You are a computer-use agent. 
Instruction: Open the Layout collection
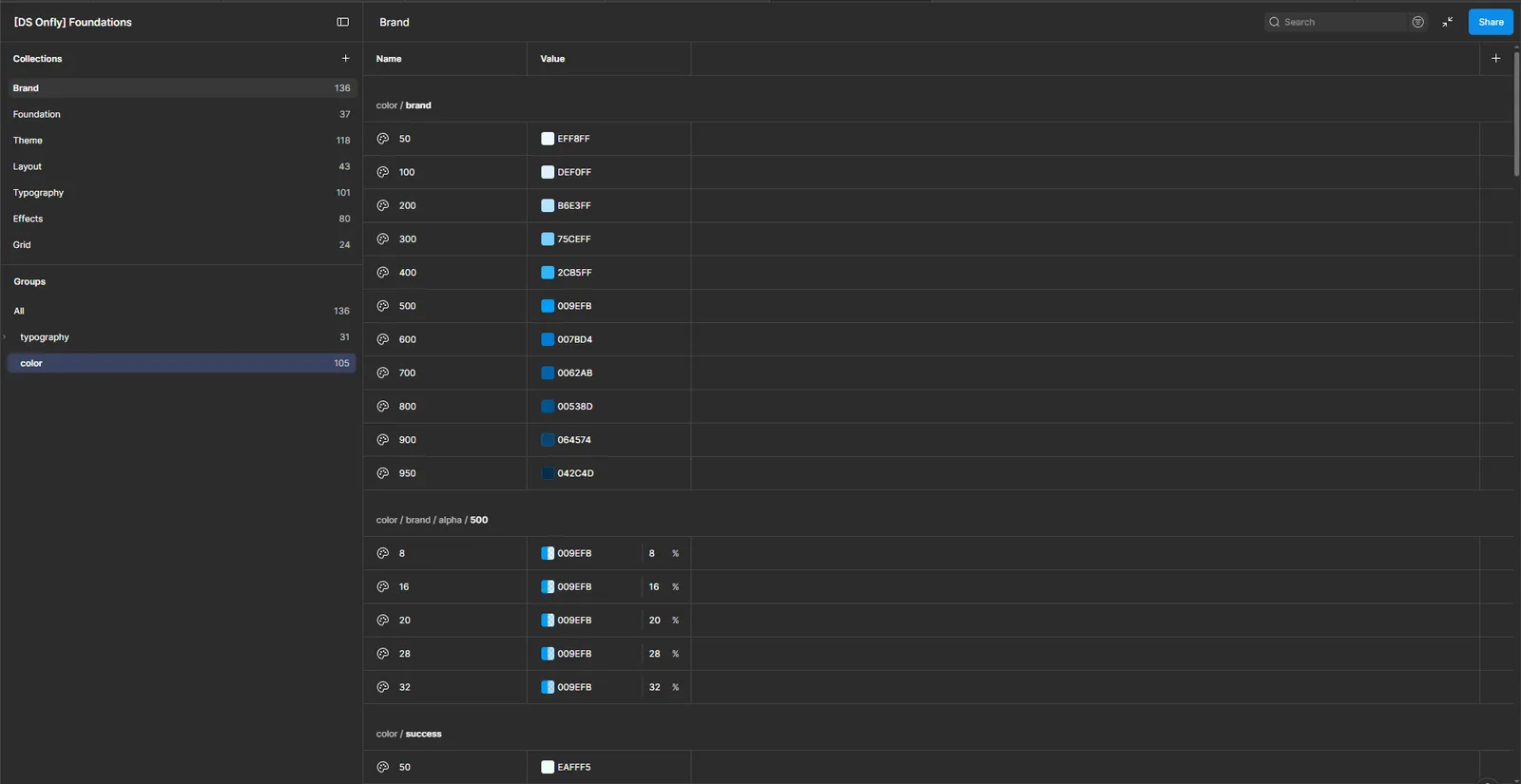coord(182,166)
